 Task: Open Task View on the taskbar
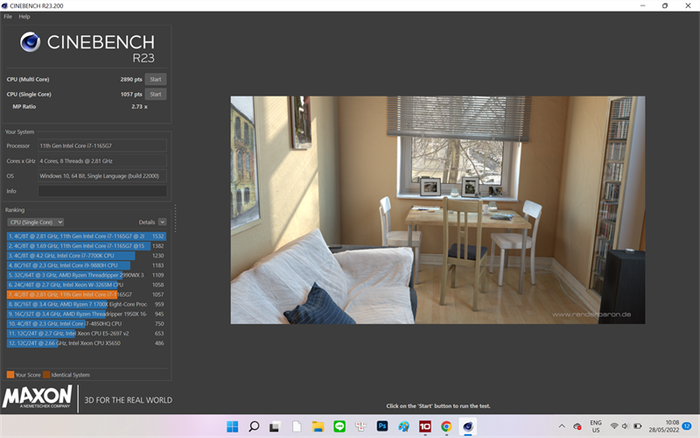275,427
